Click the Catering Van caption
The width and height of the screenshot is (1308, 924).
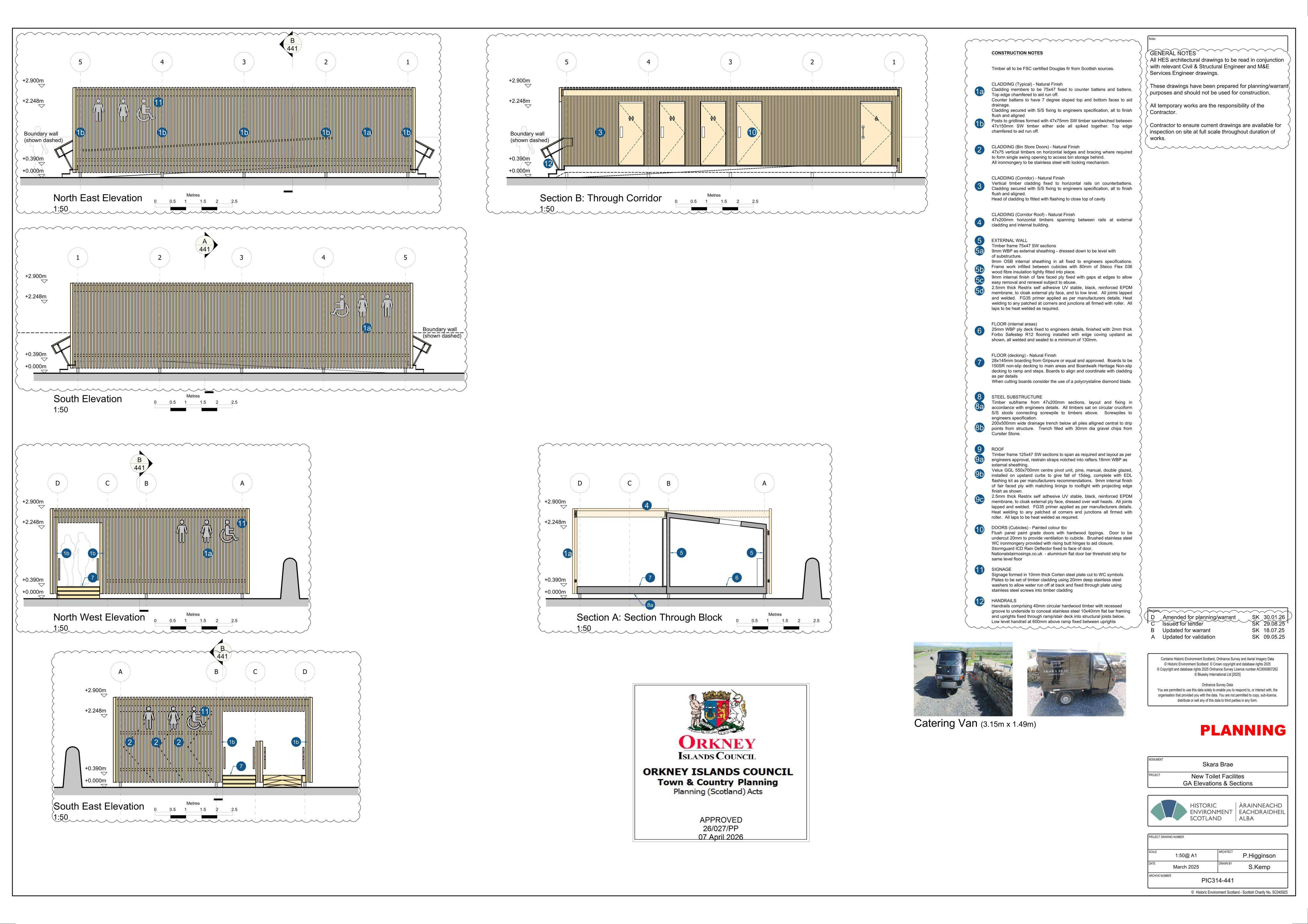[x=975, y=723]
